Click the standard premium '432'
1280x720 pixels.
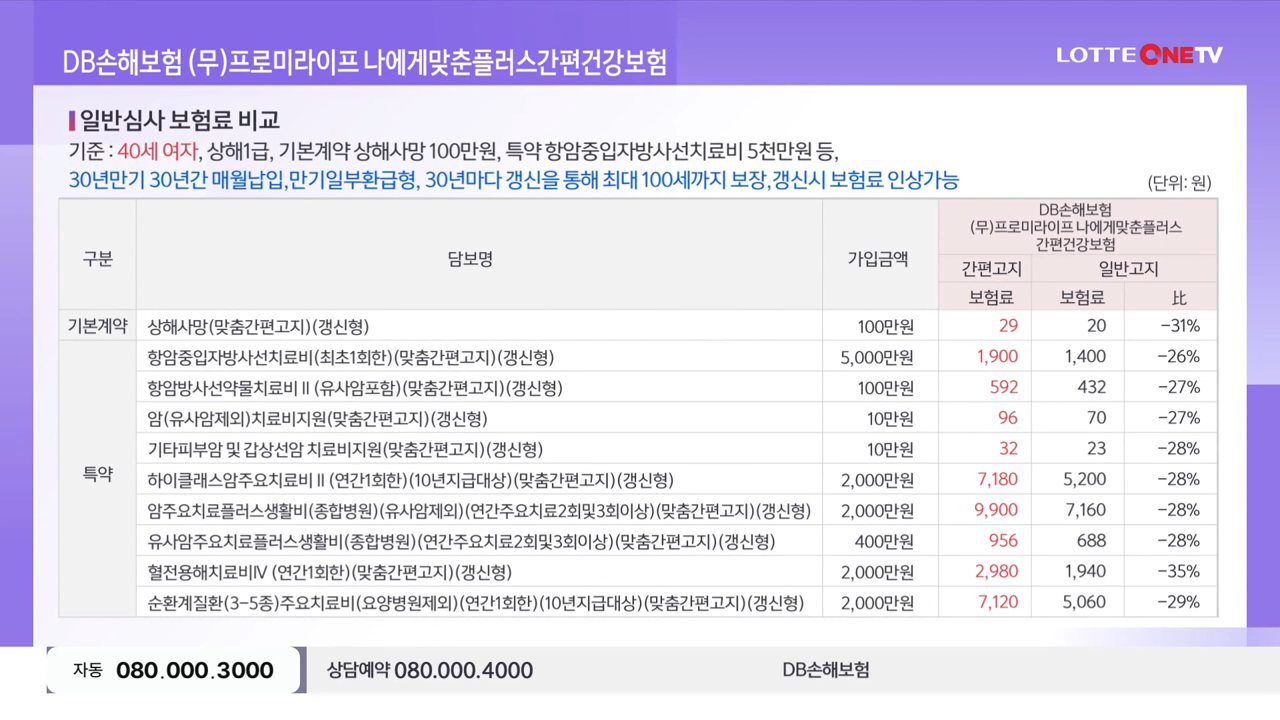pyautogui.click(x=1092, y=388)
